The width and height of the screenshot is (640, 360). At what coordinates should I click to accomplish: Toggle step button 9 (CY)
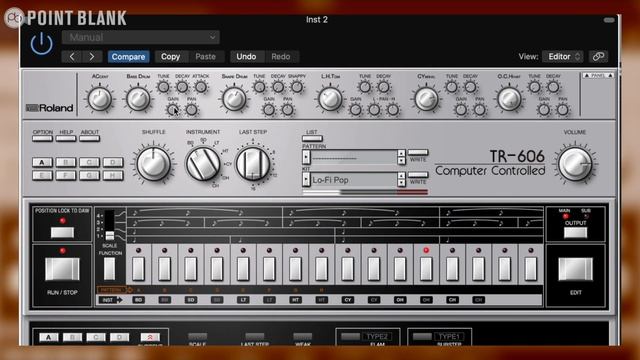tap(348, 269)
